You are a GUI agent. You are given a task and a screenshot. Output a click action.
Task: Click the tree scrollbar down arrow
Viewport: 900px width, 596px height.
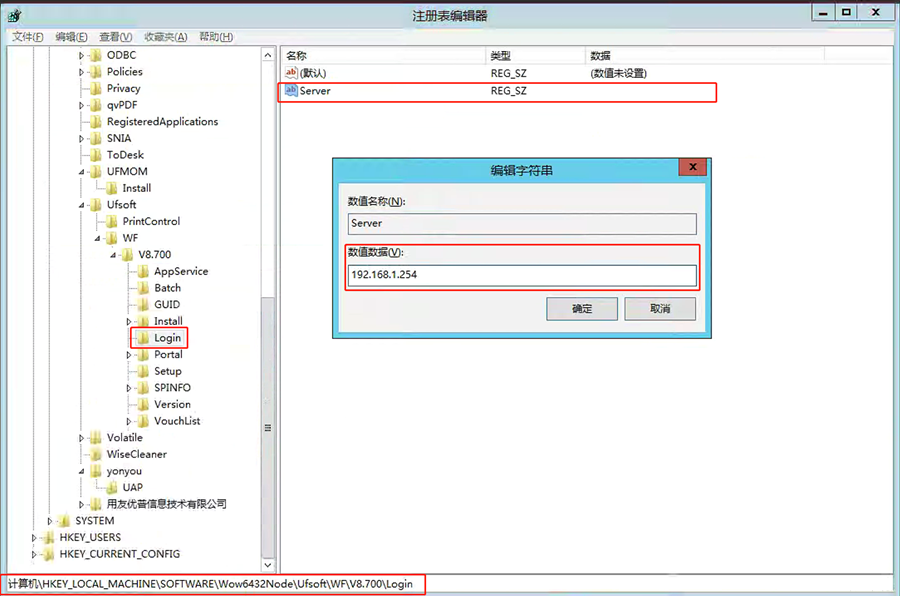(268, 565)
